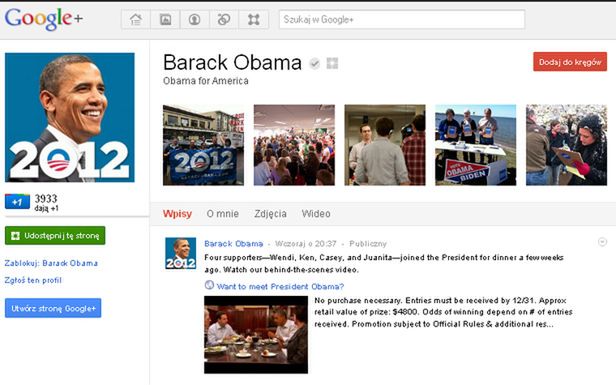Click the Google+ logo
Viewport: 616px width, 385px height.
[44, 19]
